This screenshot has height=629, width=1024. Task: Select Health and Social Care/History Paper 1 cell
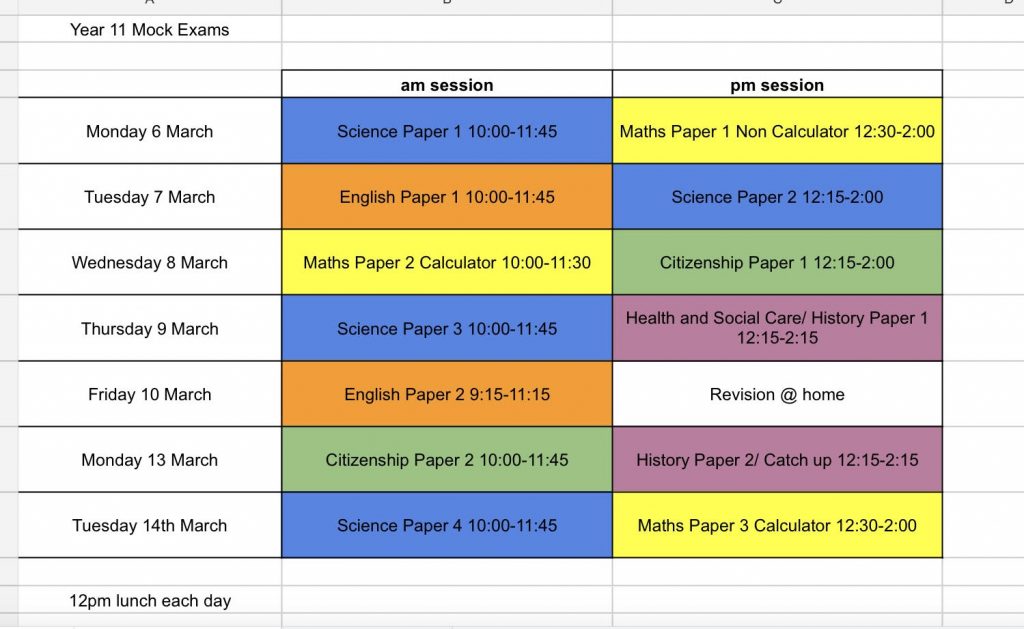777,329
